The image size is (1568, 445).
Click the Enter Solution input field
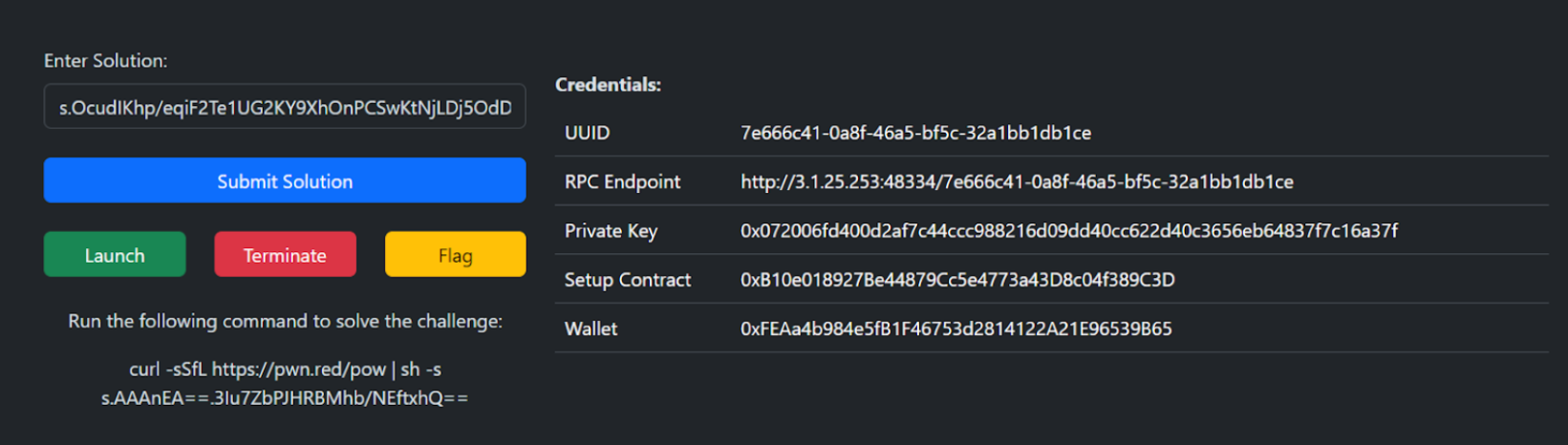click(x=285, y=106)
